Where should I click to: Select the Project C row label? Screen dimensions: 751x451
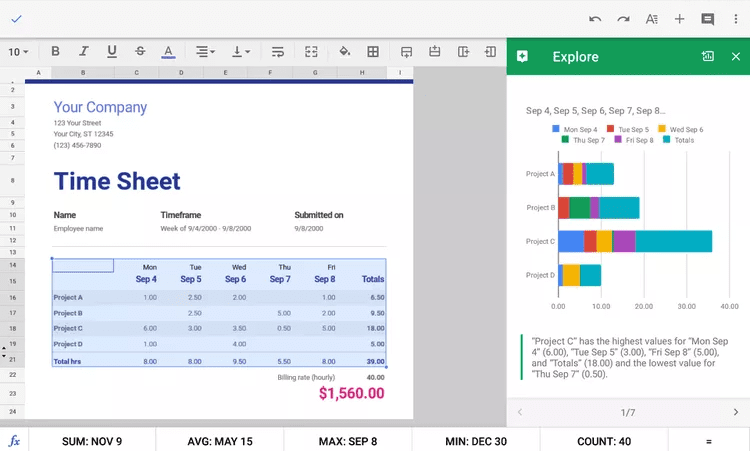(x=68, y=328)
